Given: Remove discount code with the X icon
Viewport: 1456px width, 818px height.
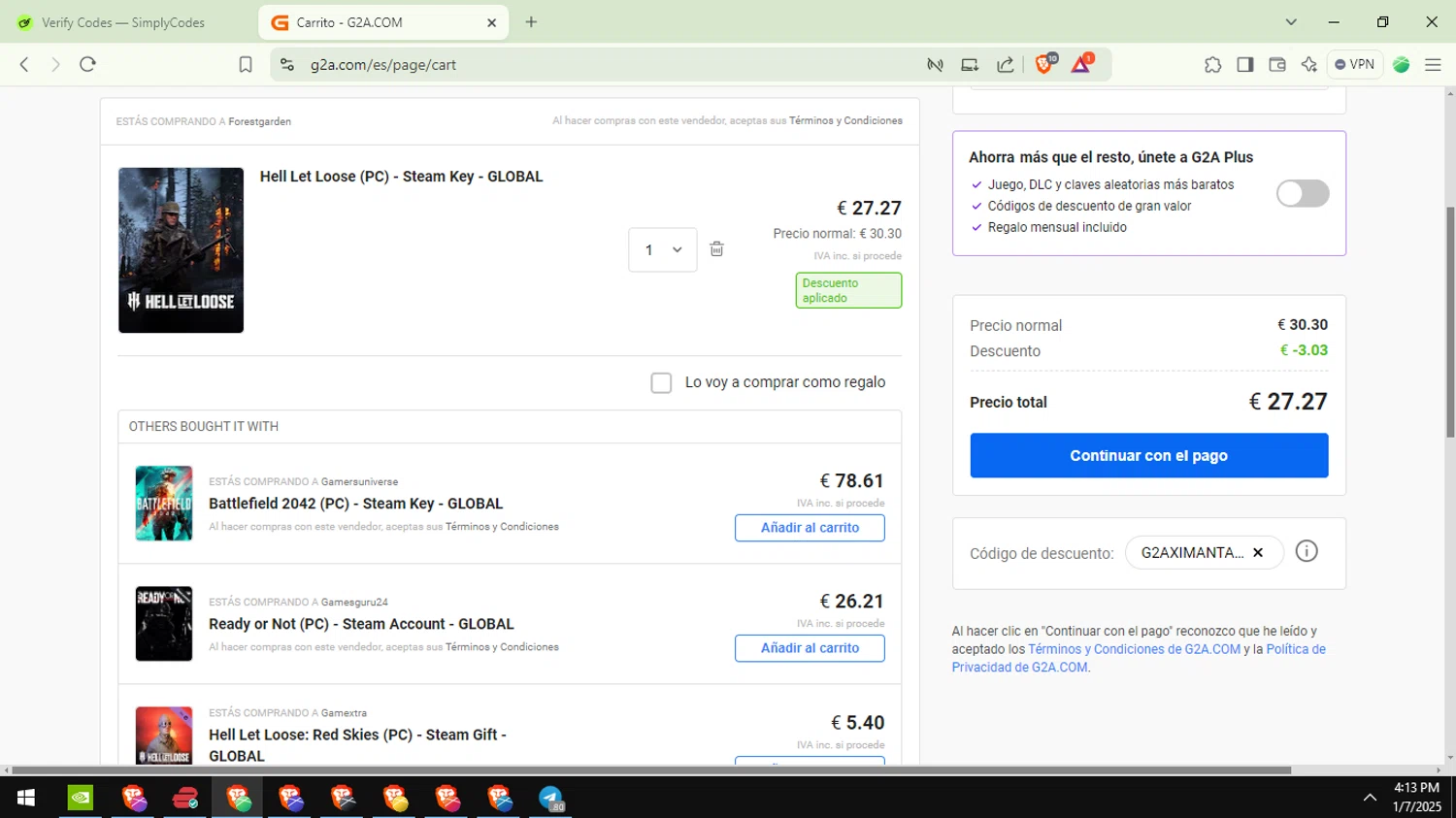Looking at the screenshot, I should (x=1258, y=552).
